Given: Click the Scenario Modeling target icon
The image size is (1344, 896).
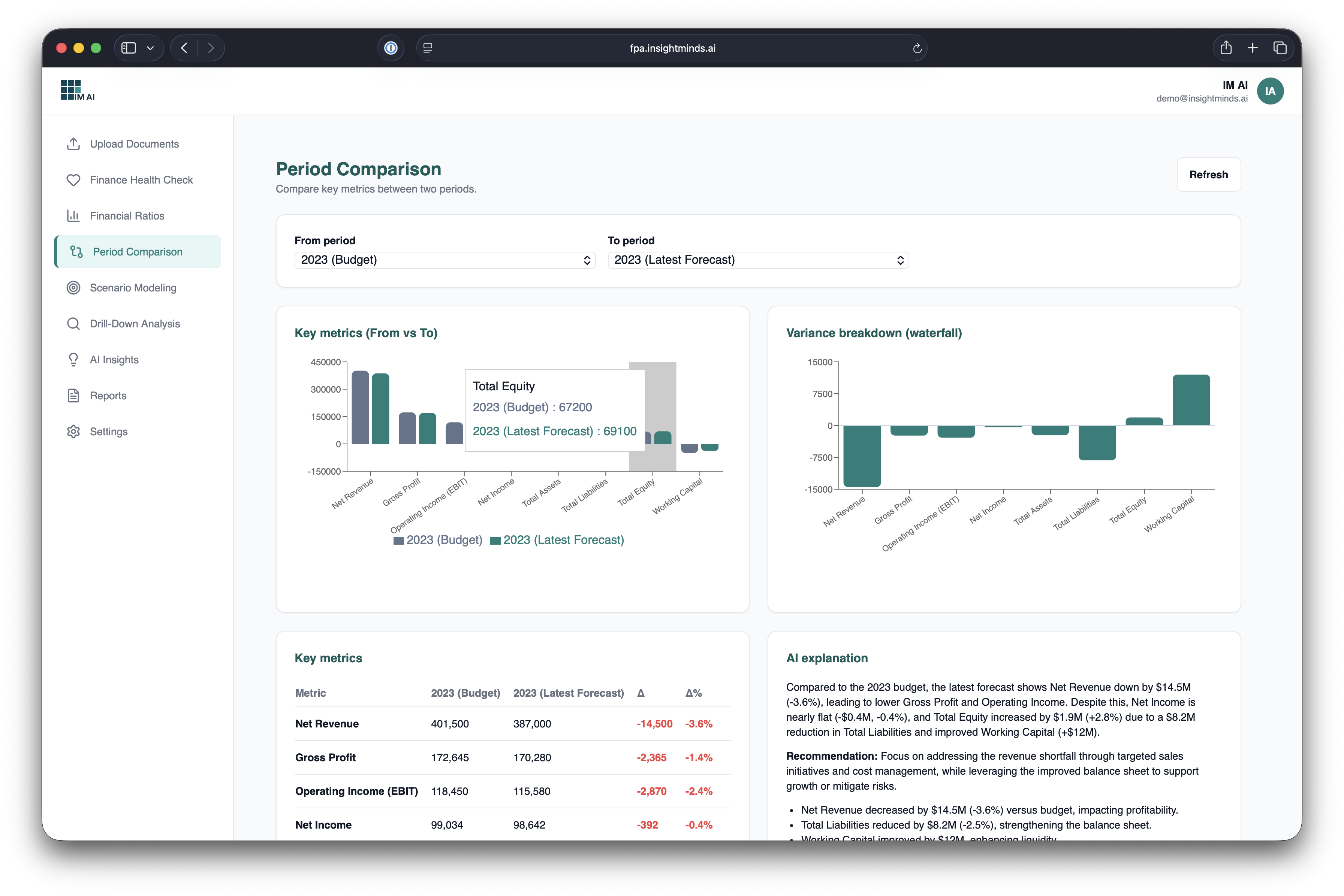Looking at the screenshot, I should [73, 288].
